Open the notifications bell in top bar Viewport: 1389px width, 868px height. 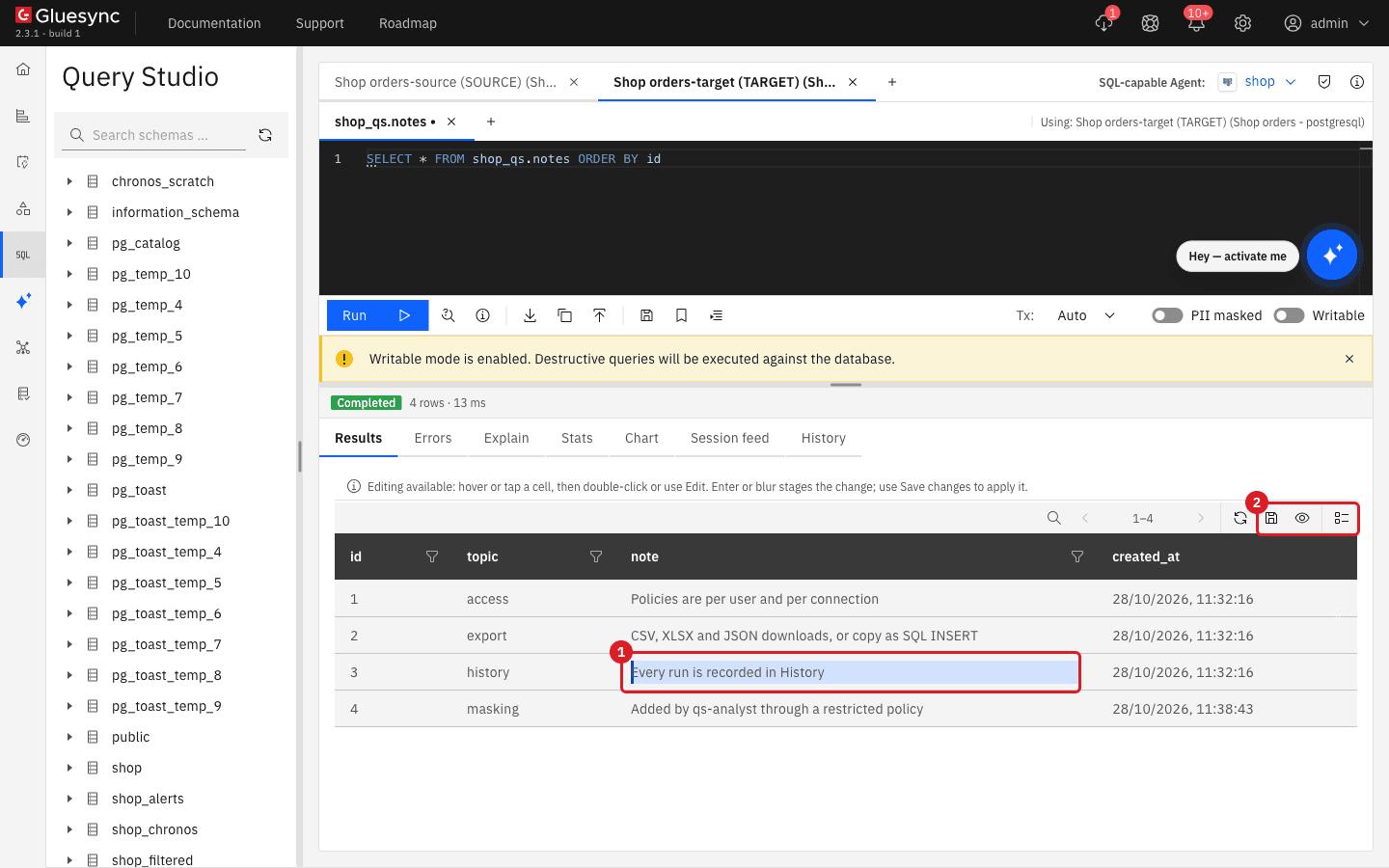pos(1196,23)
